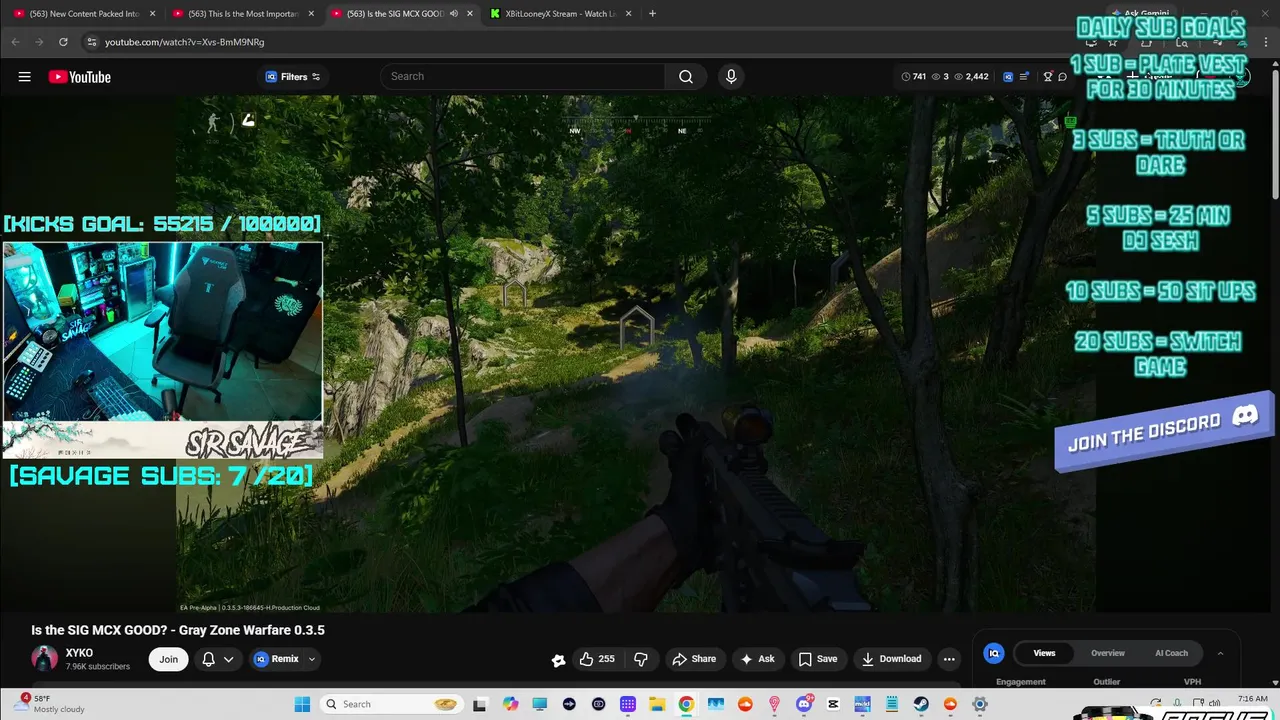Expand the Remix dropdown arrow

[312, 659]
